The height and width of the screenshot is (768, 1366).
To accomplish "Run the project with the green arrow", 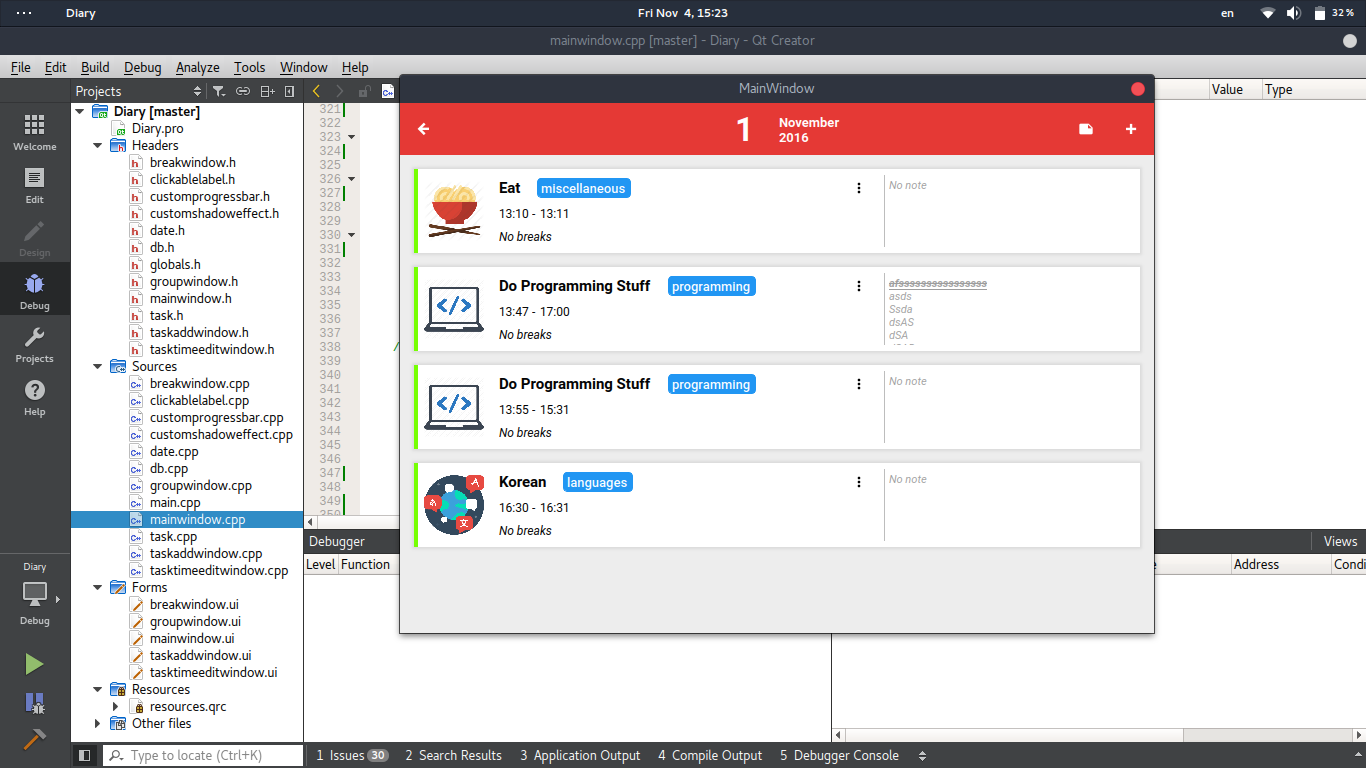I will coord(34,664).
